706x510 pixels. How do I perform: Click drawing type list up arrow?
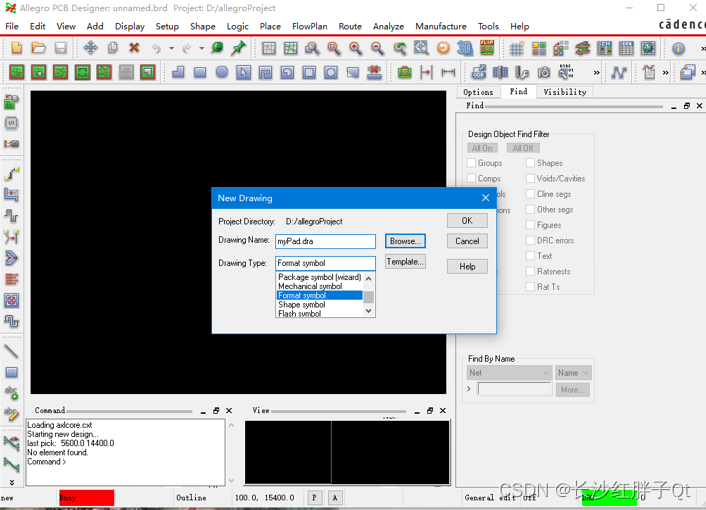click(x=369, y=279)
